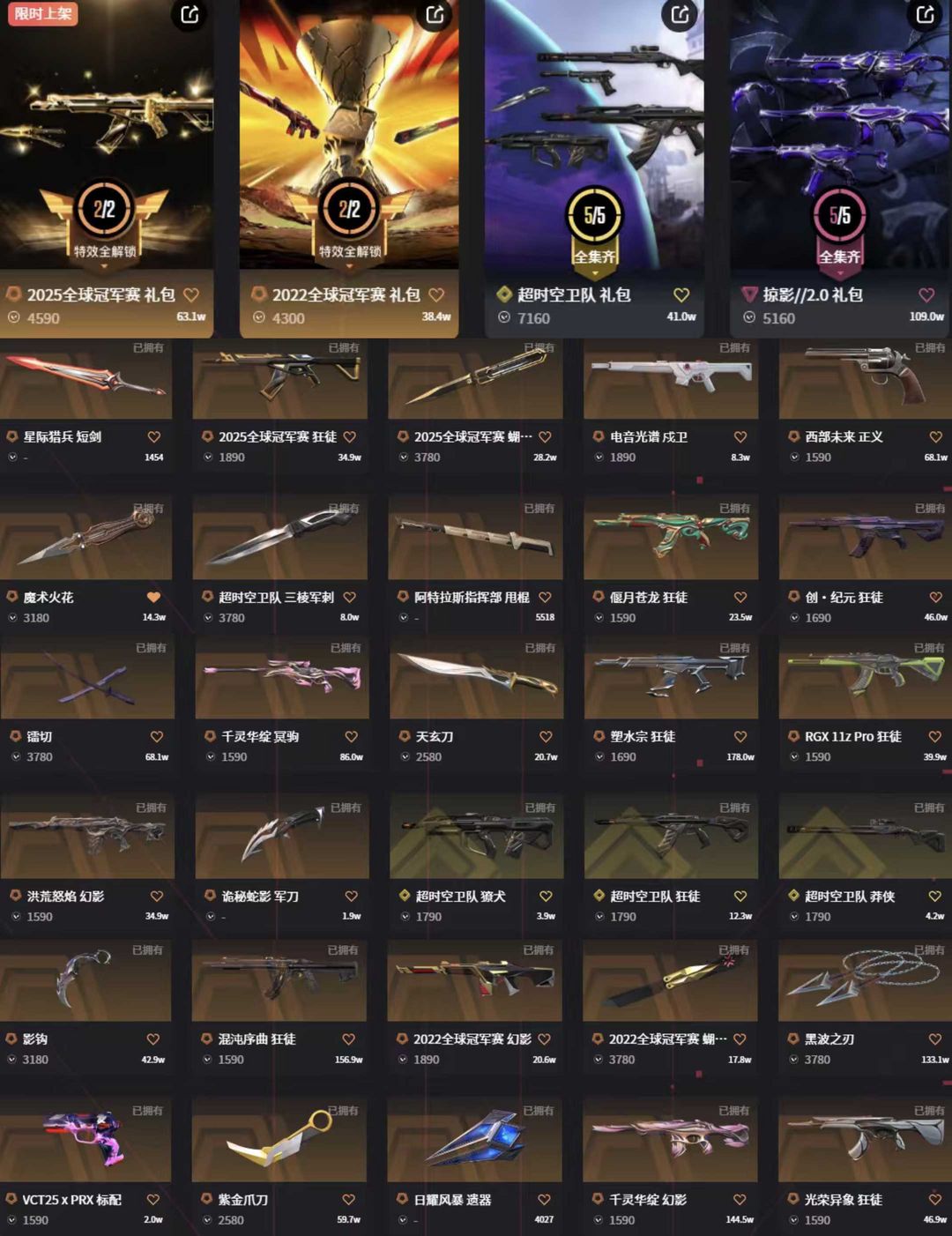952x1236 pixels.
Task: Toggle heart on 掠影//2.0 礼包
Action: click(926, 295)
